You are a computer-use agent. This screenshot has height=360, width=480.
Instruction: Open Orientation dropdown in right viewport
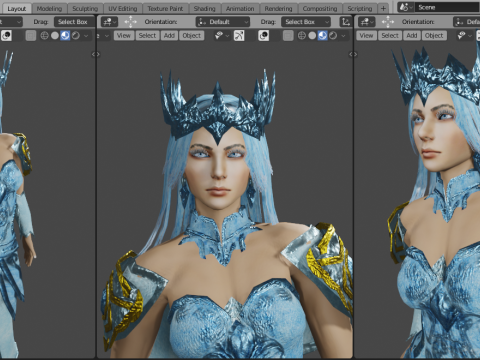(467, 22)
